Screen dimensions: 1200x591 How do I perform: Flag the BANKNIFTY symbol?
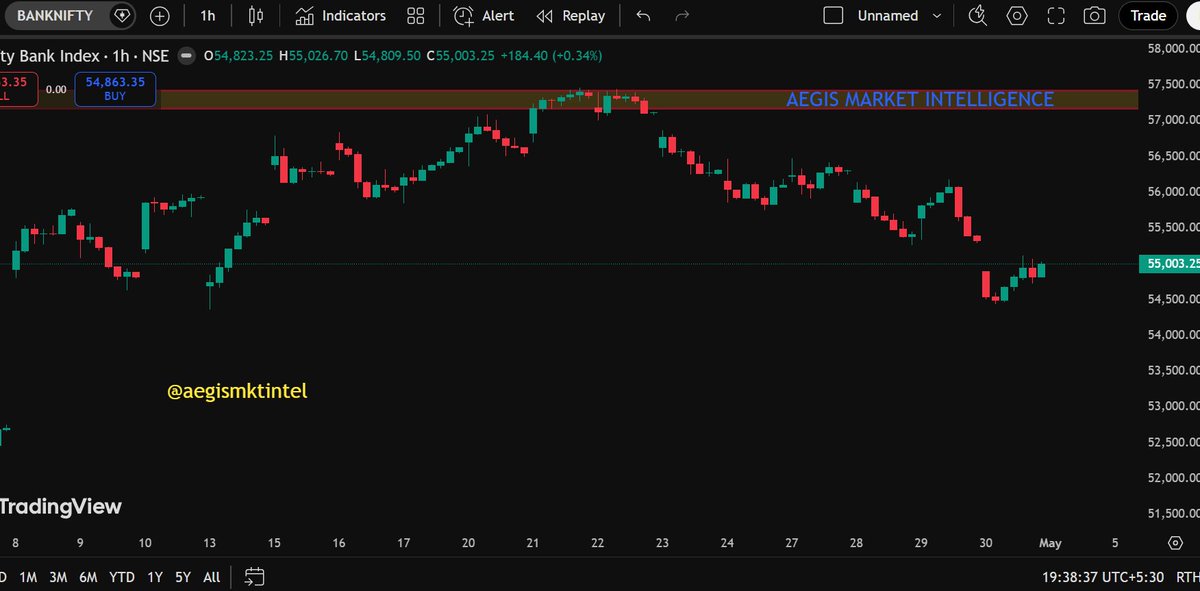point(121,15)
